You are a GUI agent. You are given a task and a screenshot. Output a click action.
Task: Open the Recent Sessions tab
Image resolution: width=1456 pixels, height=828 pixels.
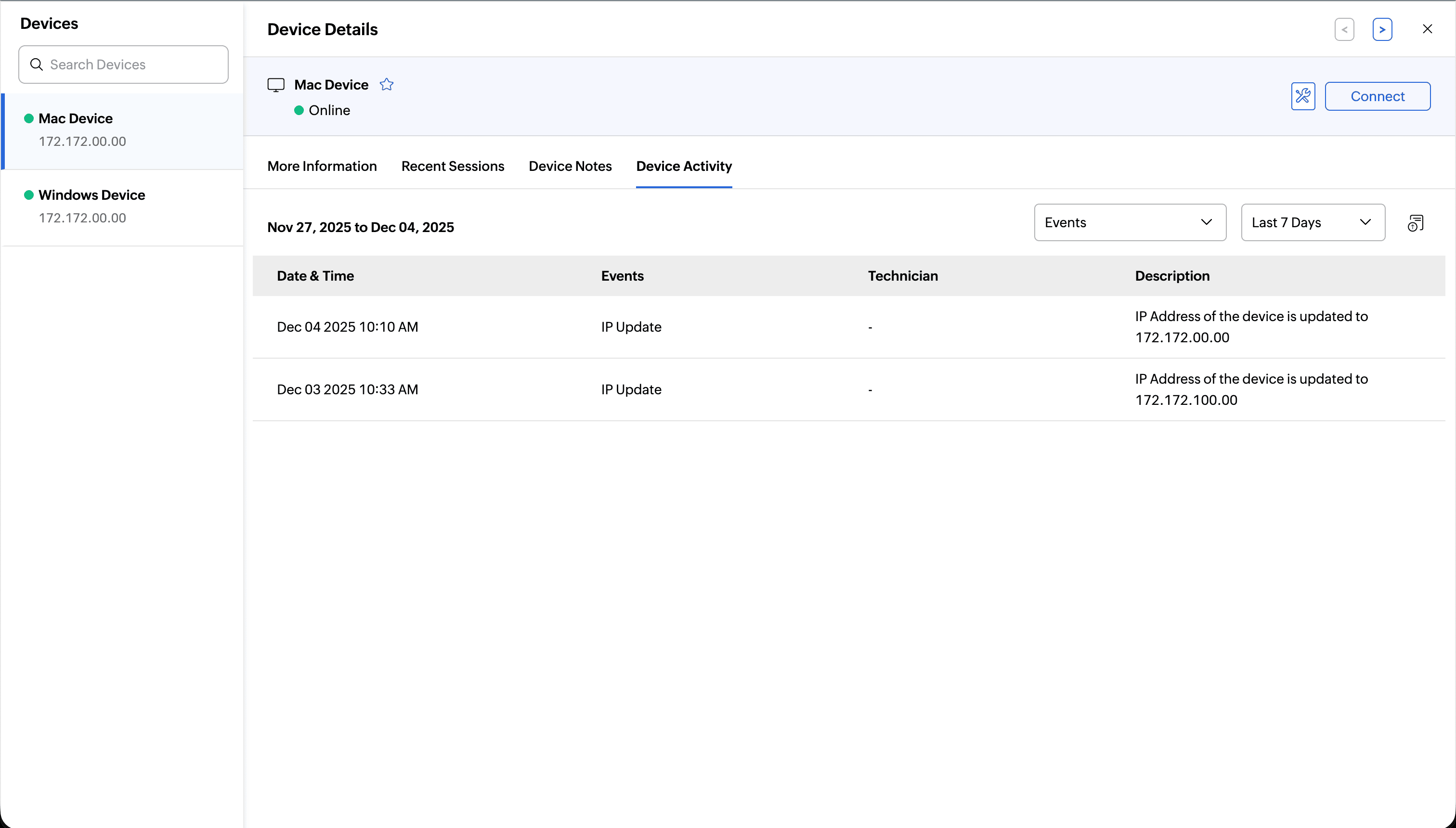(x=453, y=166)
